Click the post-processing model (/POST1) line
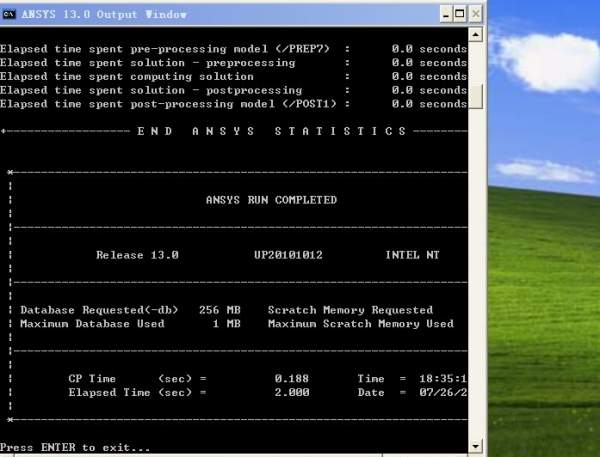This screenshot has width=600, height=457. (x=233, y=104)
